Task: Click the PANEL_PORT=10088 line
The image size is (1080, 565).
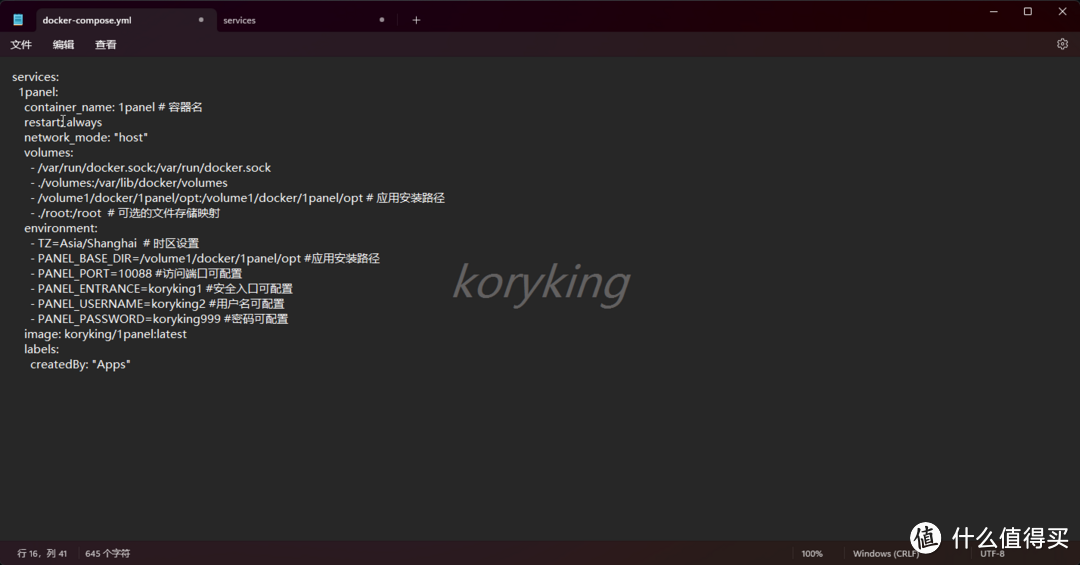Action: 136,274
